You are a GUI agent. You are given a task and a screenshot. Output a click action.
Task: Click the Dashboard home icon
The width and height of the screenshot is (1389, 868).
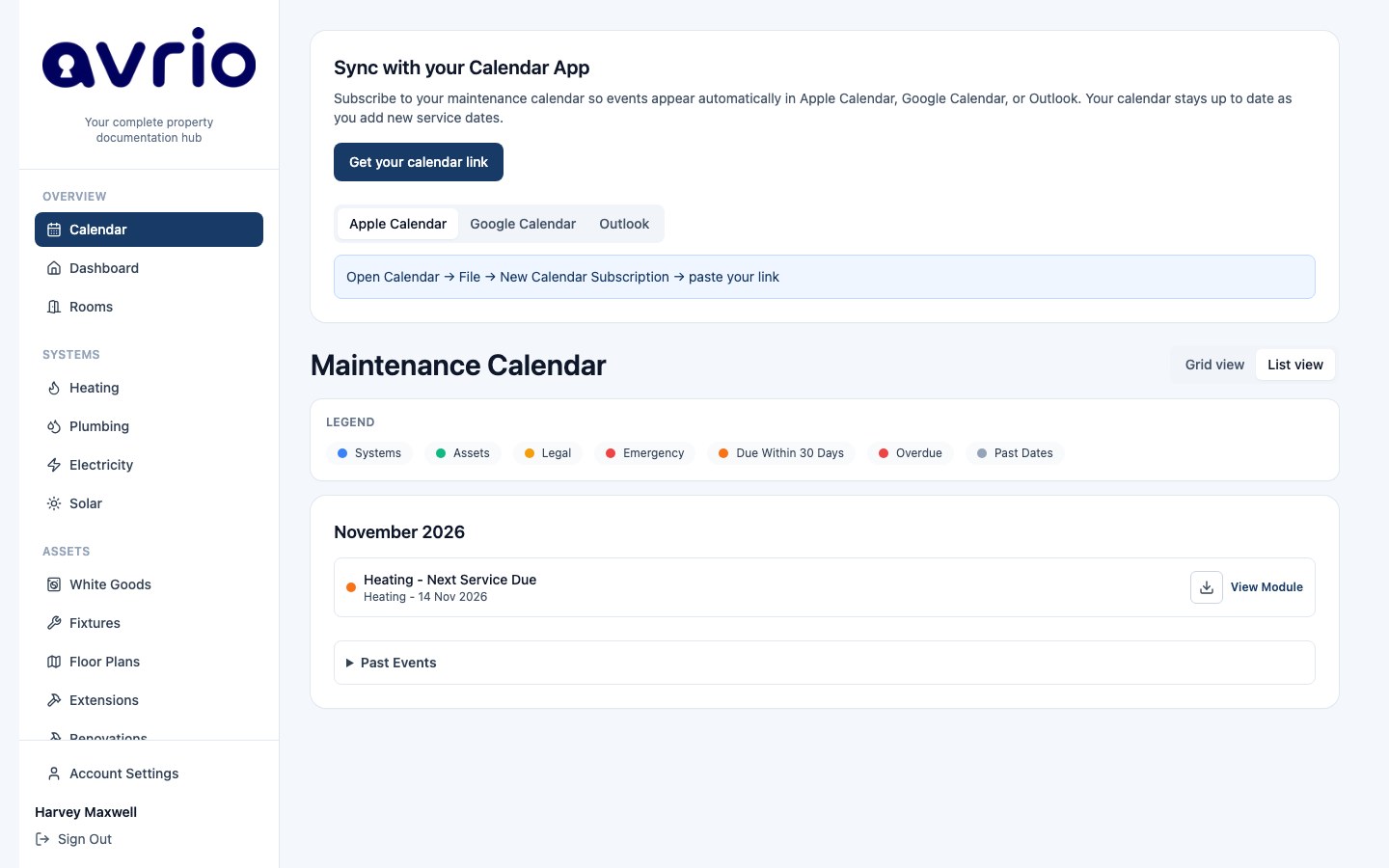(54, 268)
